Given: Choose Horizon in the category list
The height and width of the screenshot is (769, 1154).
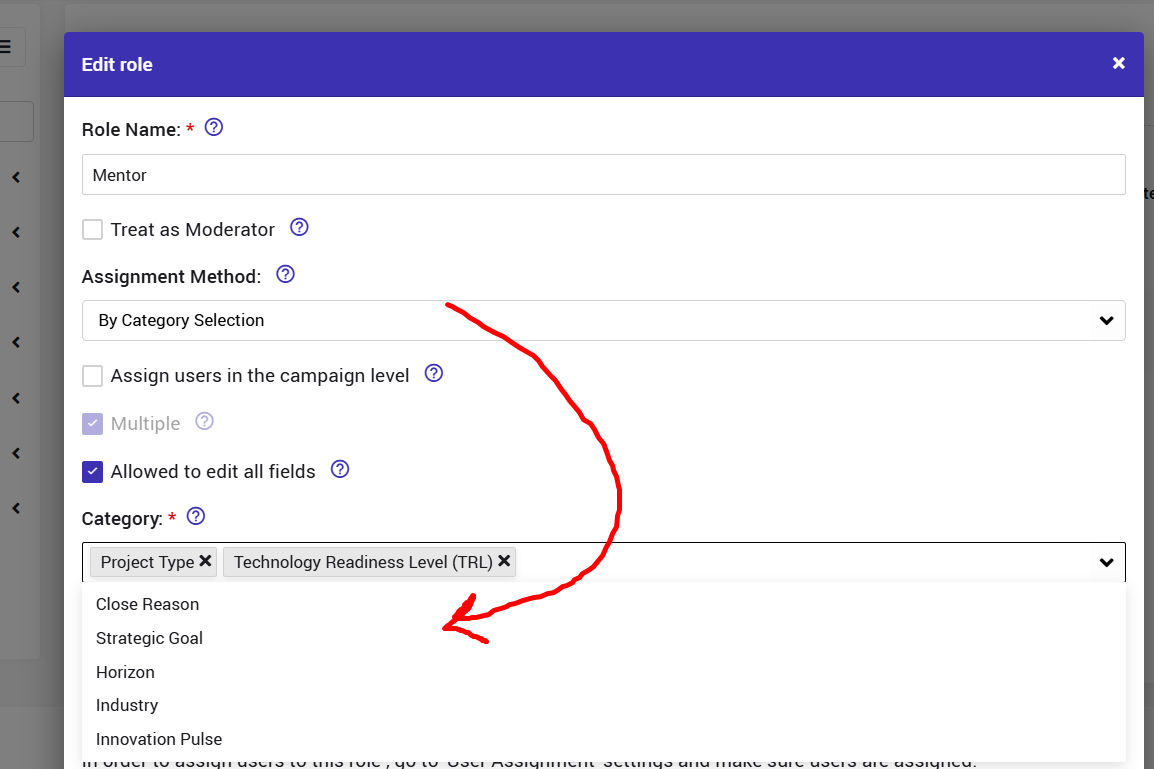Looking at the screenshot, I should coord(603,672).
